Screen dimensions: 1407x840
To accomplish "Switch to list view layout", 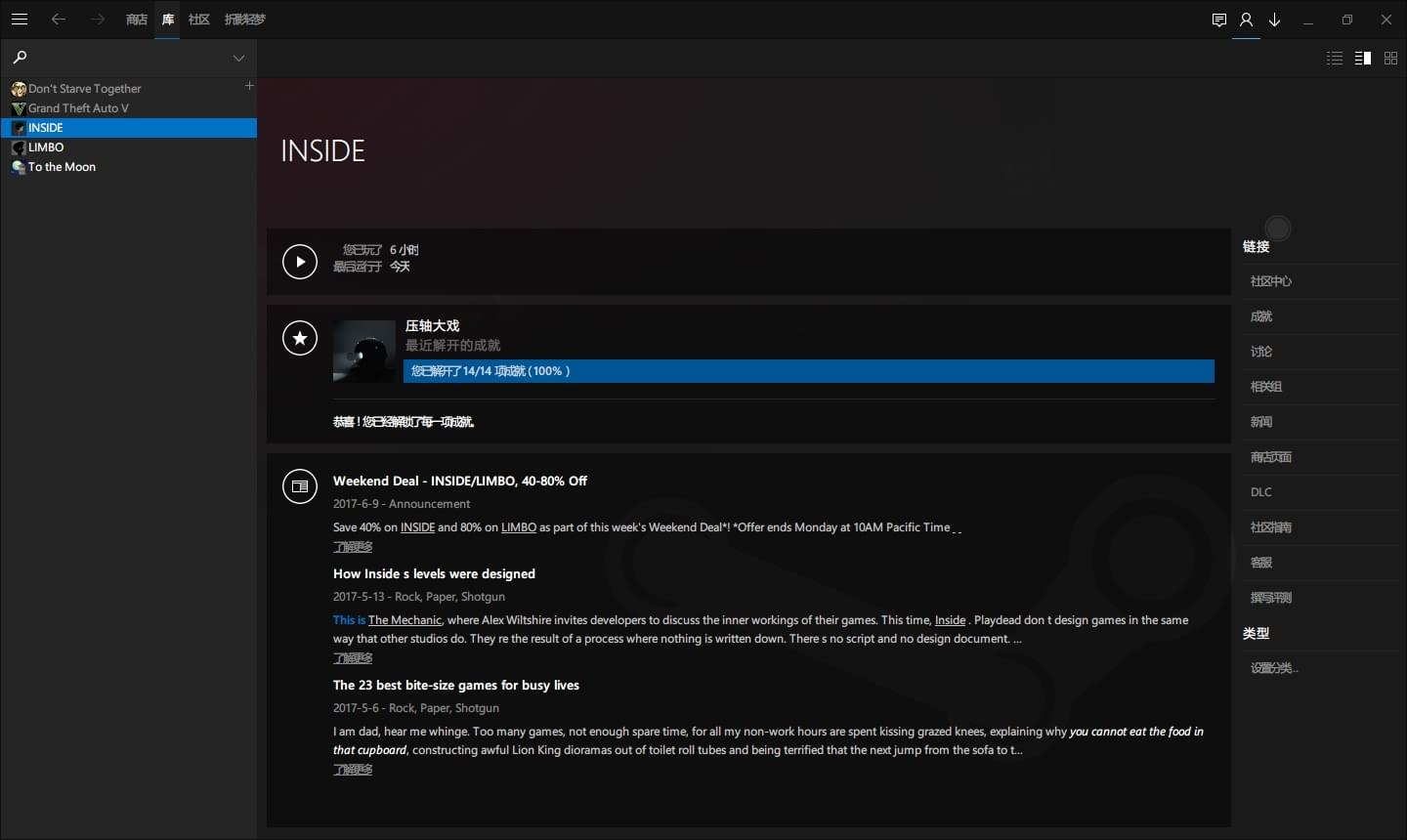I will coord(1335,59).
